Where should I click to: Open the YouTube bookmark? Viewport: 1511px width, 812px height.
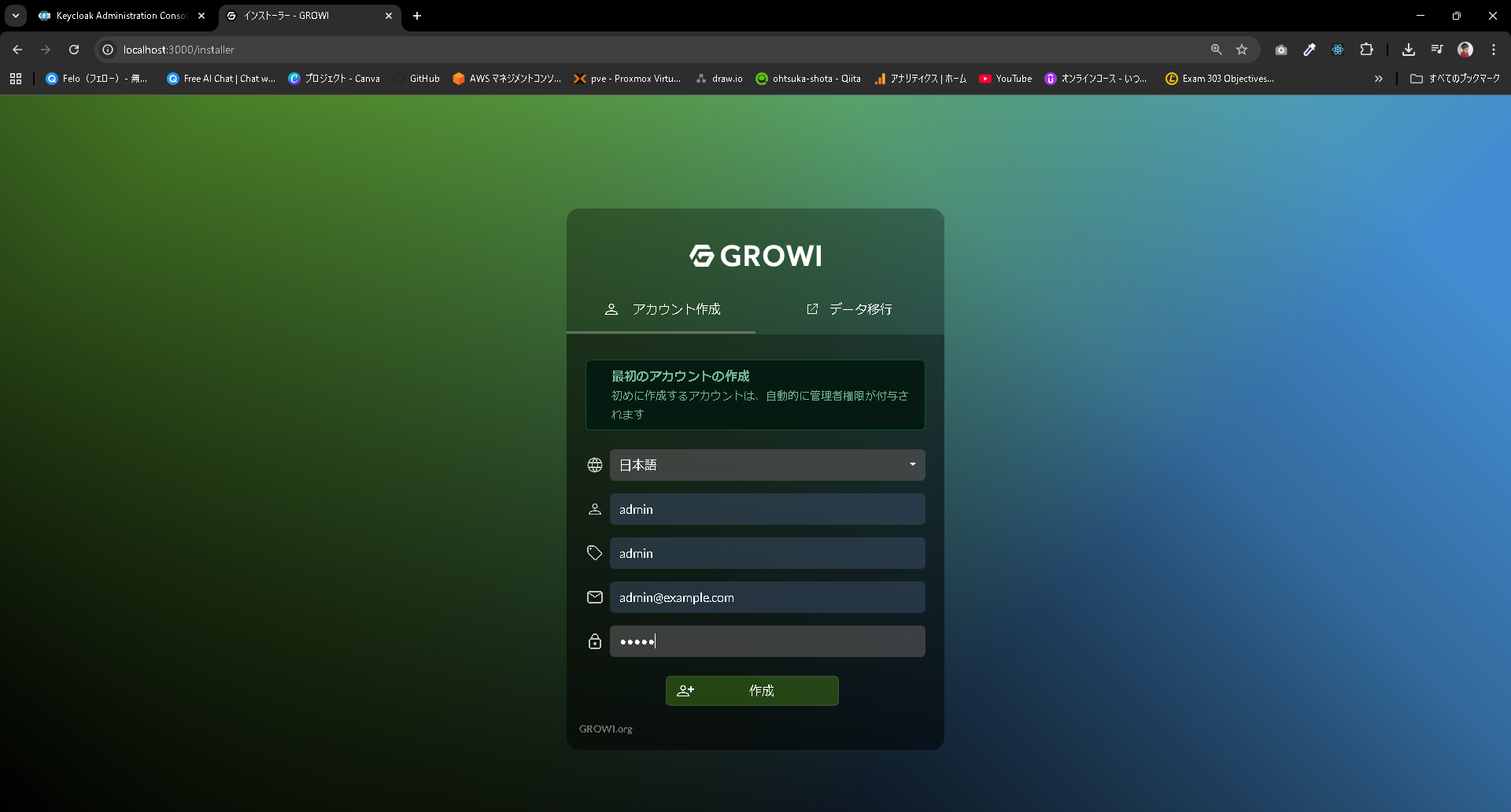pos(1005,79)
